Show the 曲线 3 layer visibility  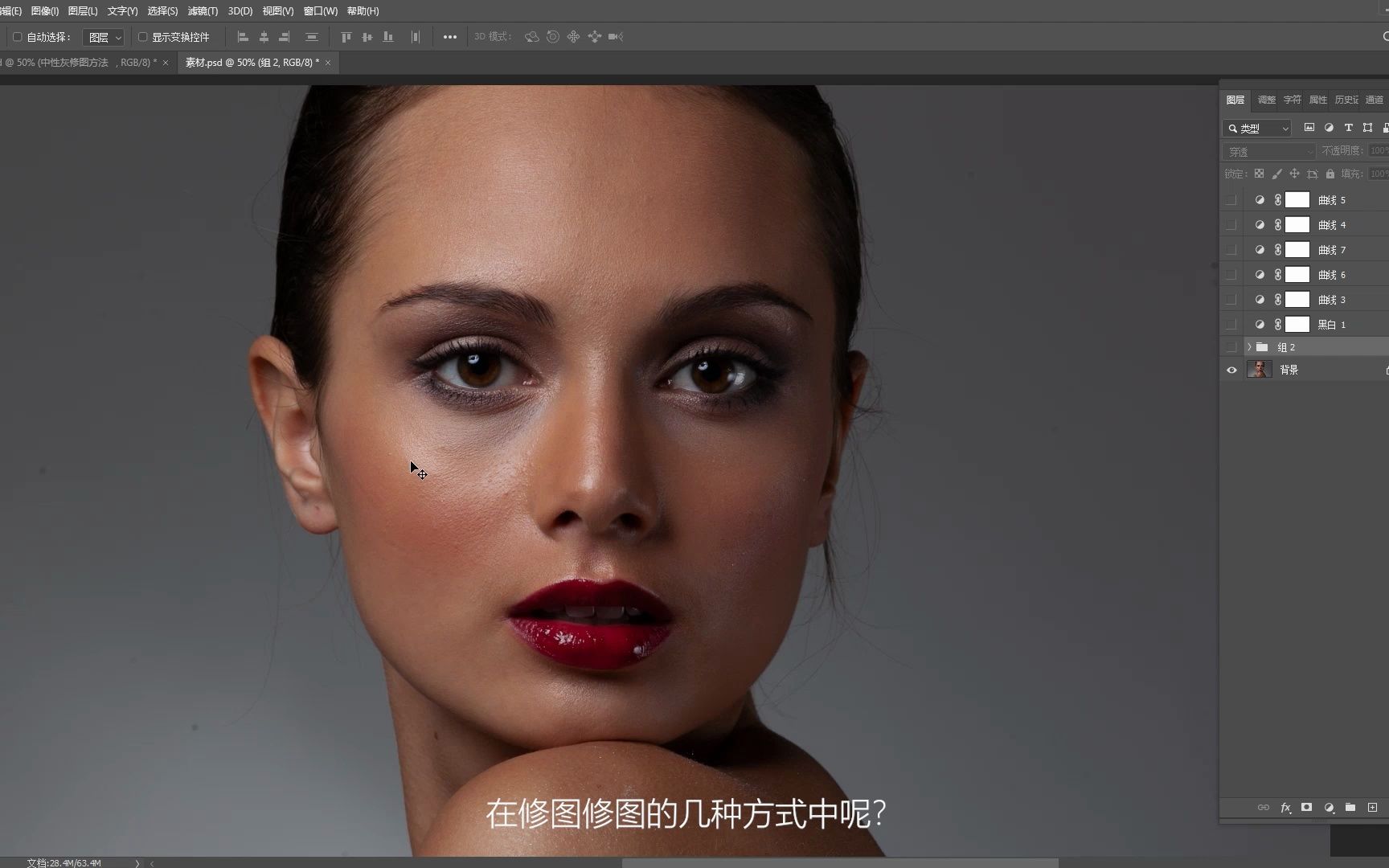(x=1231, y=300)
